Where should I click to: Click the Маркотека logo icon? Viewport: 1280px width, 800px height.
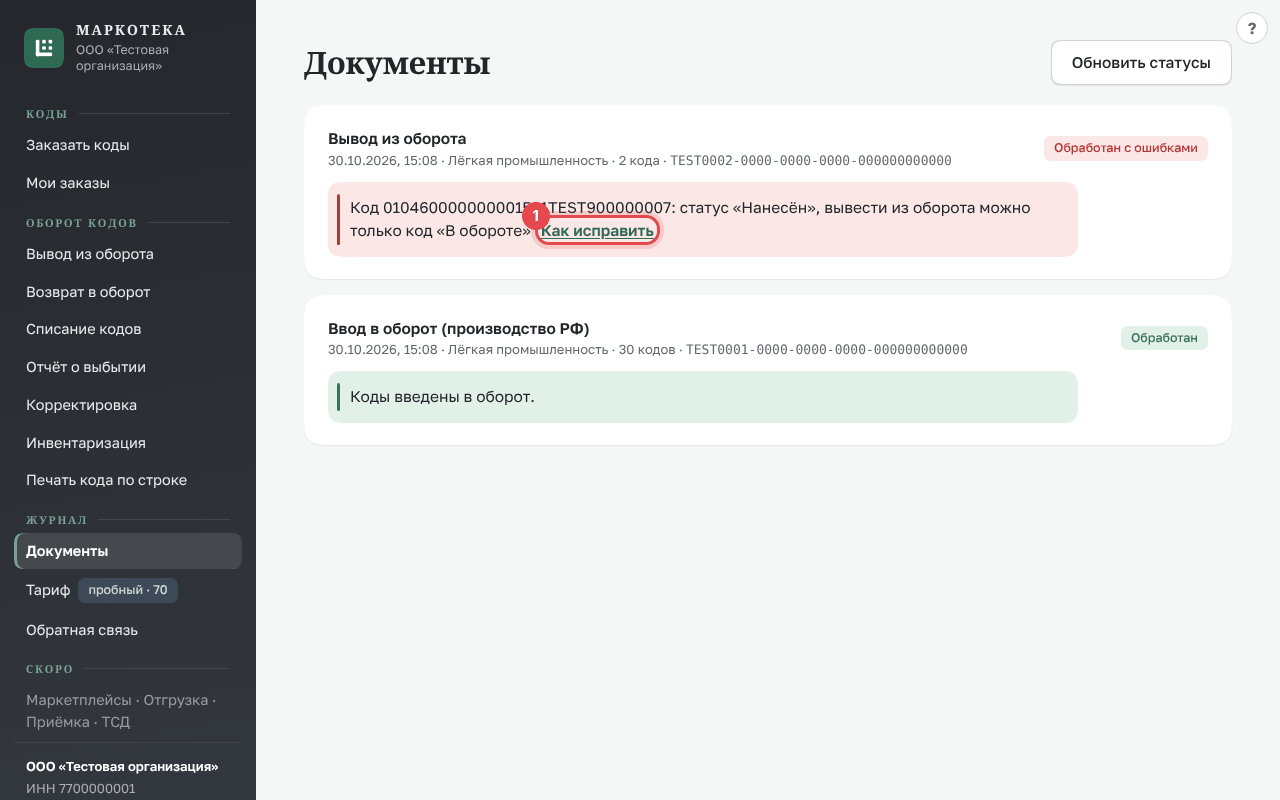point(44,48)
